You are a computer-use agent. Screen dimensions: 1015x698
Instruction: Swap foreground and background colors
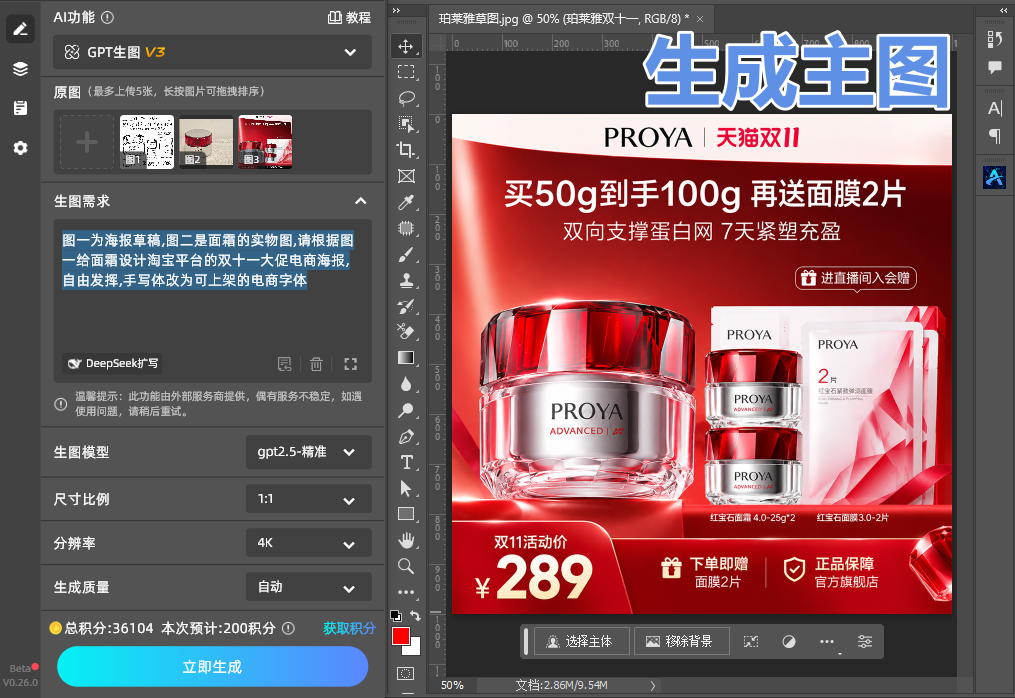[x=416, y=615]
